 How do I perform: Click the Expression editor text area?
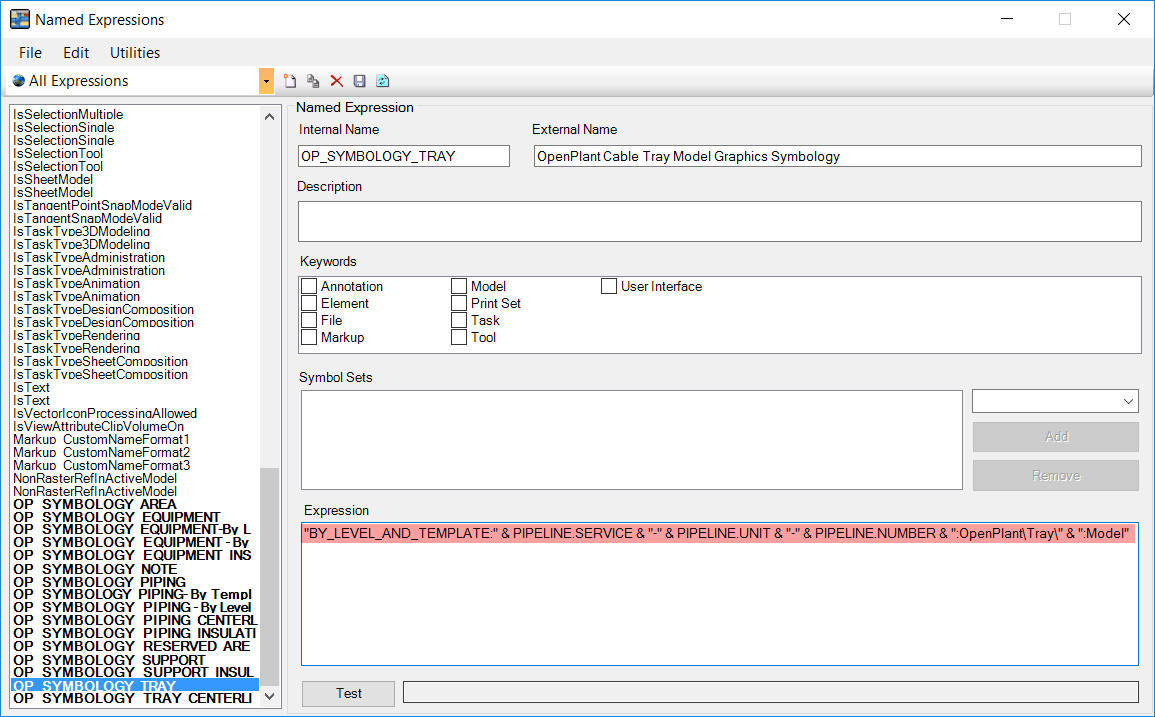720,594
